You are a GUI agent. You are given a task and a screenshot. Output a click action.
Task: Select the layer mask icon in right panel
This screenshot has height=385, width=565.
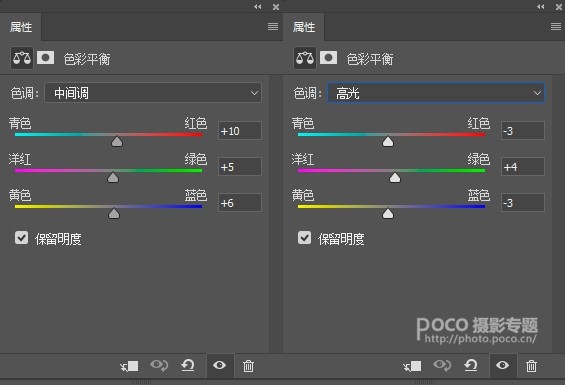329,58
